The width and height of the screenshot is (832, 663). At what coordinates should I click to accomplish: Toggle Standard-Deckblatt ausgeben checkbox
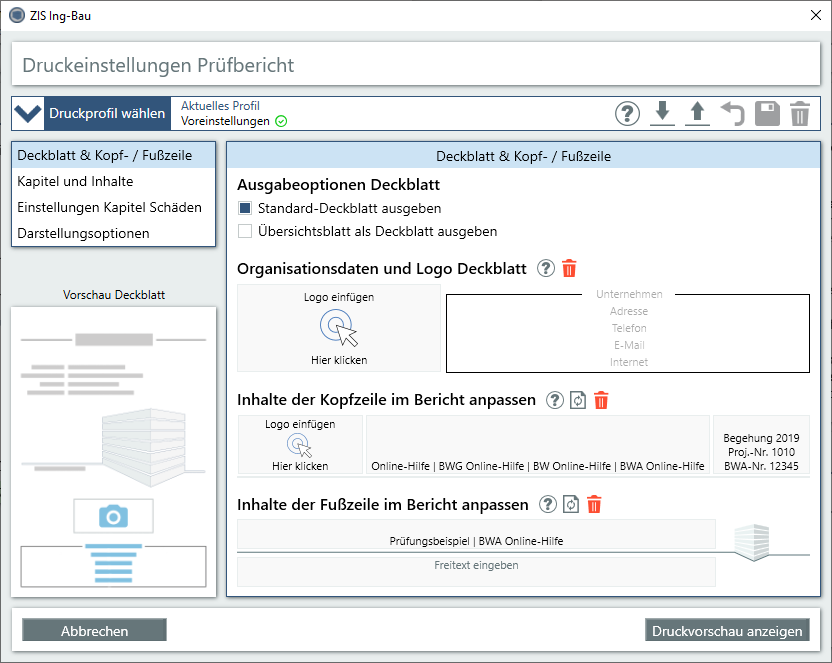pos(245,209)
